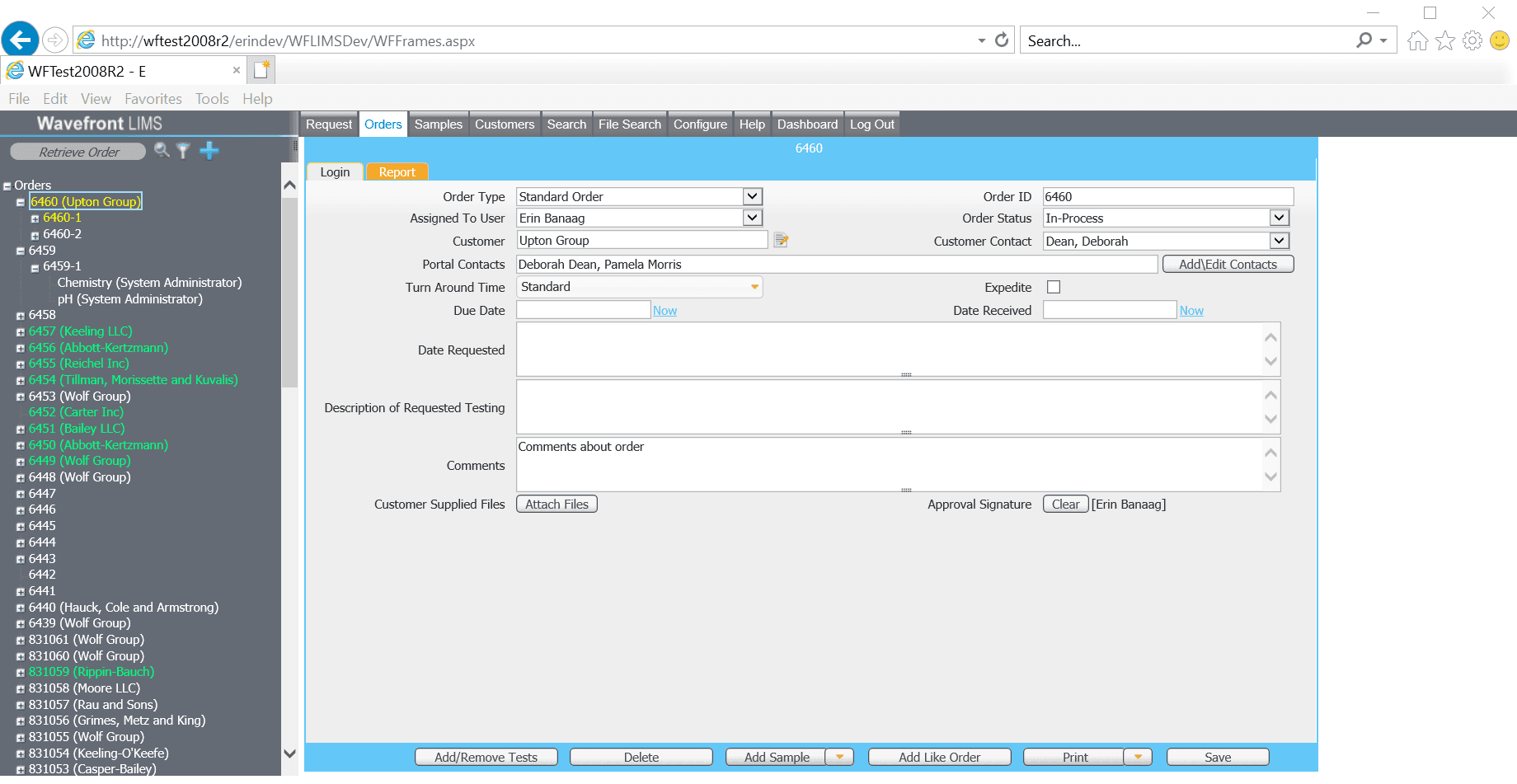Open the order filter funnel icon
This screenshot has height=784, width=1517.
point(183,151)
